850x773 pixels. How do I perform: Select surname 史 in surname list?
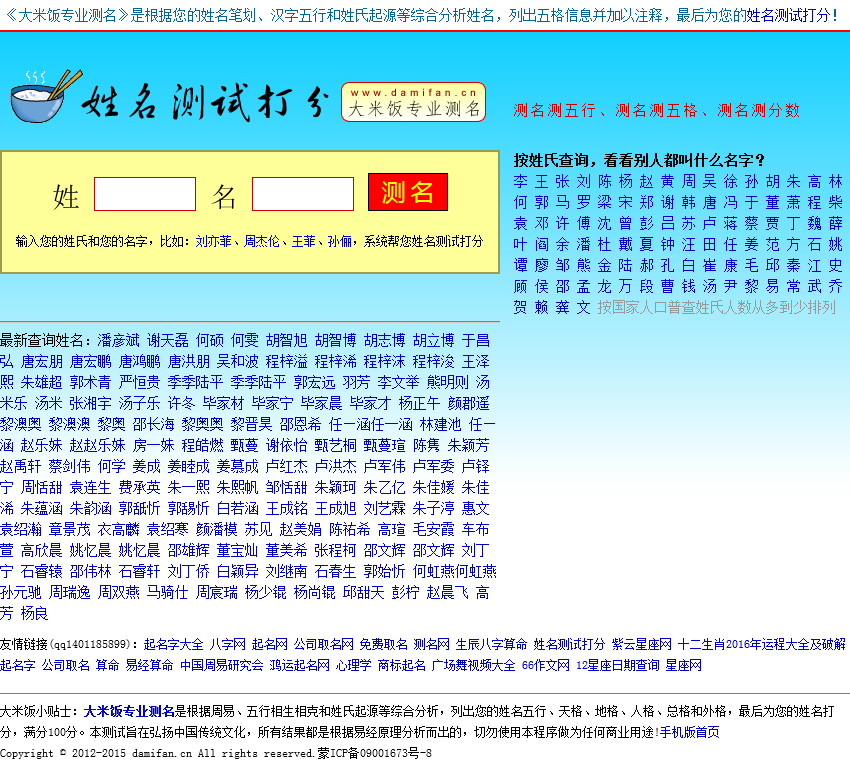[x=835, y=266]
